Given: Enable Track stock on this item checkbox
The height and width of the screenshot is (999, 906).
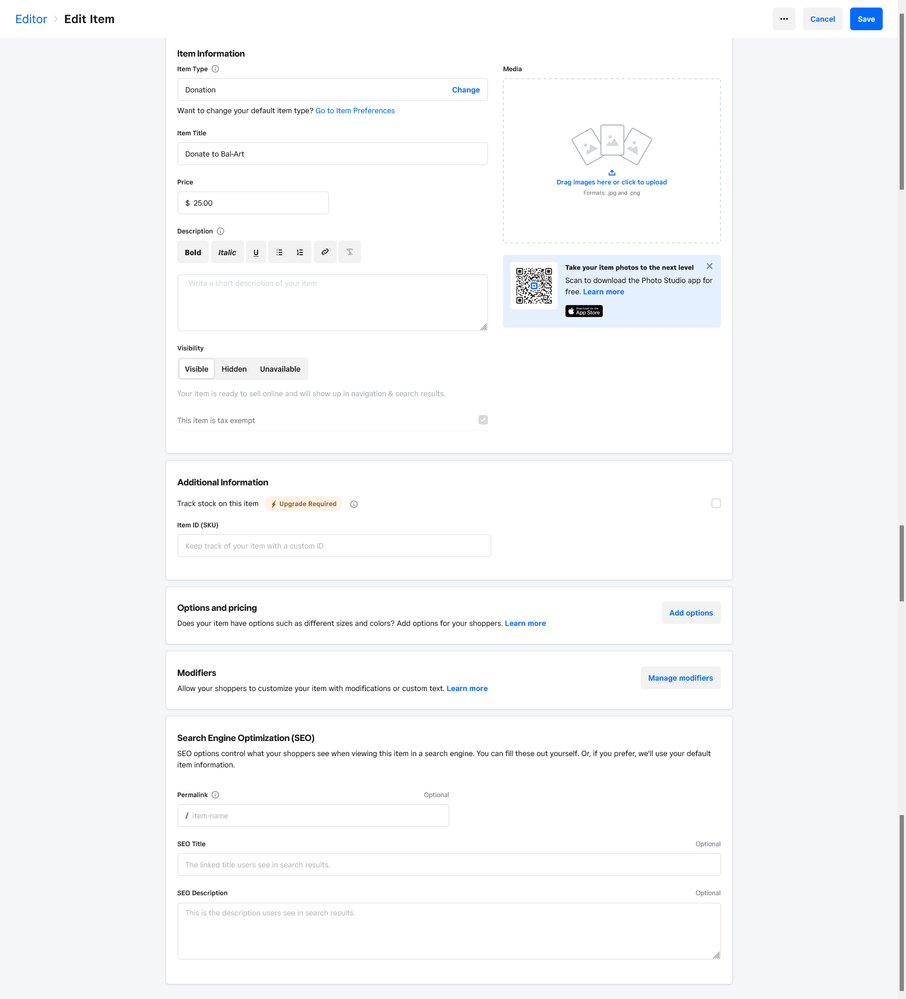Looking at the screenshot, I should pos(716,504).
